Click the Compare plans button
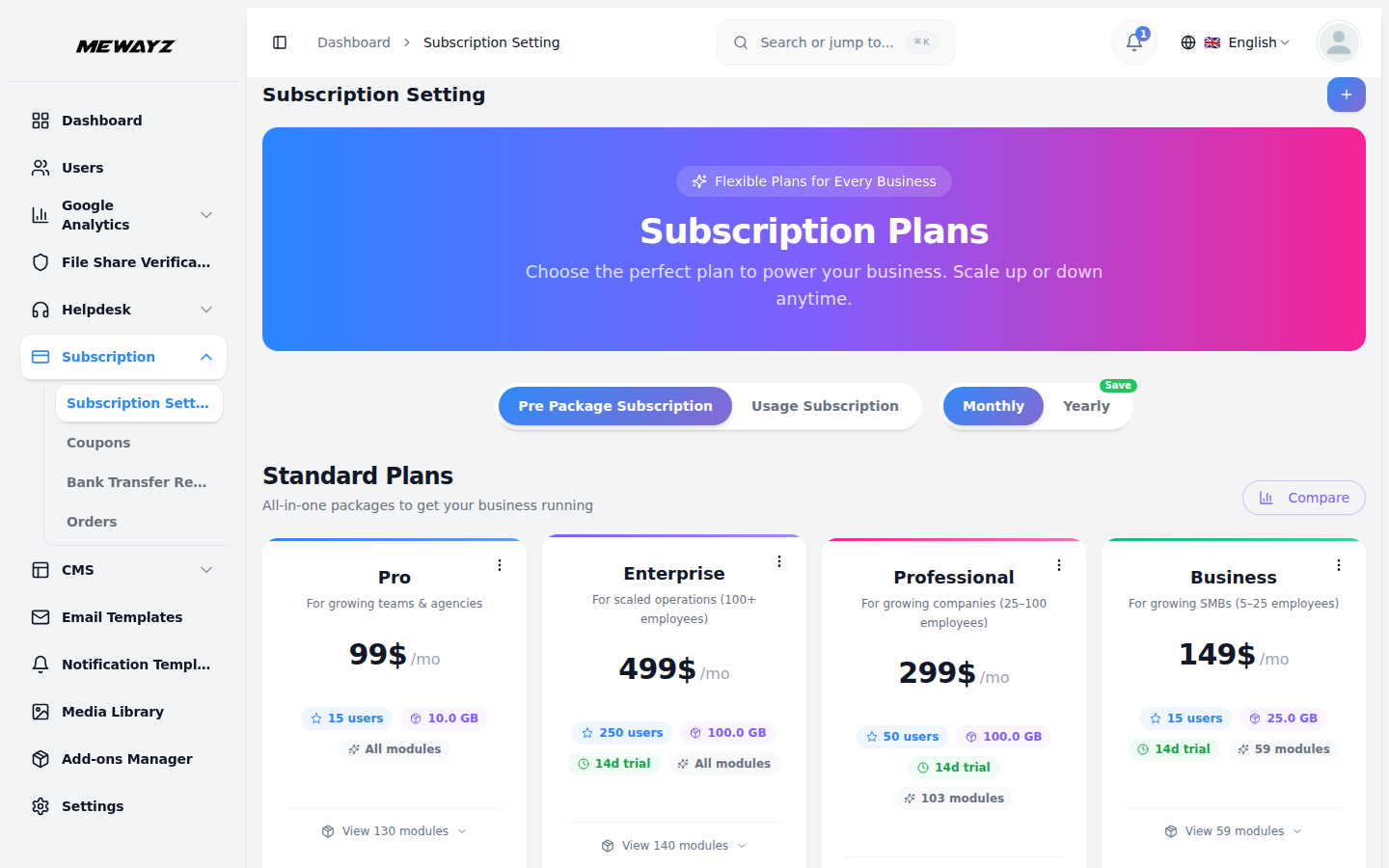The image size is (1389, 868). tap(1303, 497)
